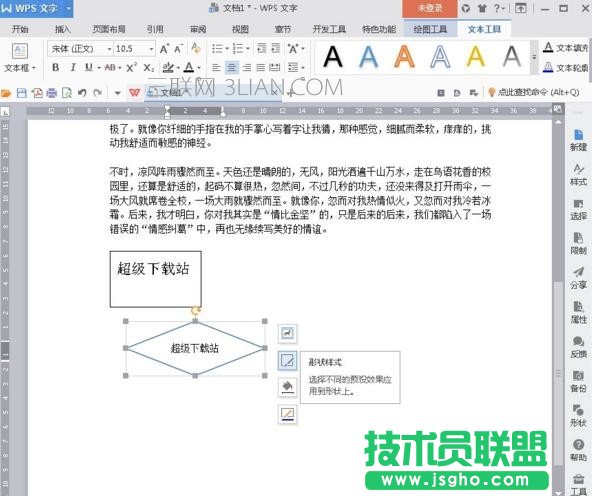Click the shape style floating icon
Viewport: 592px width, 496px height.
(287, 360)
